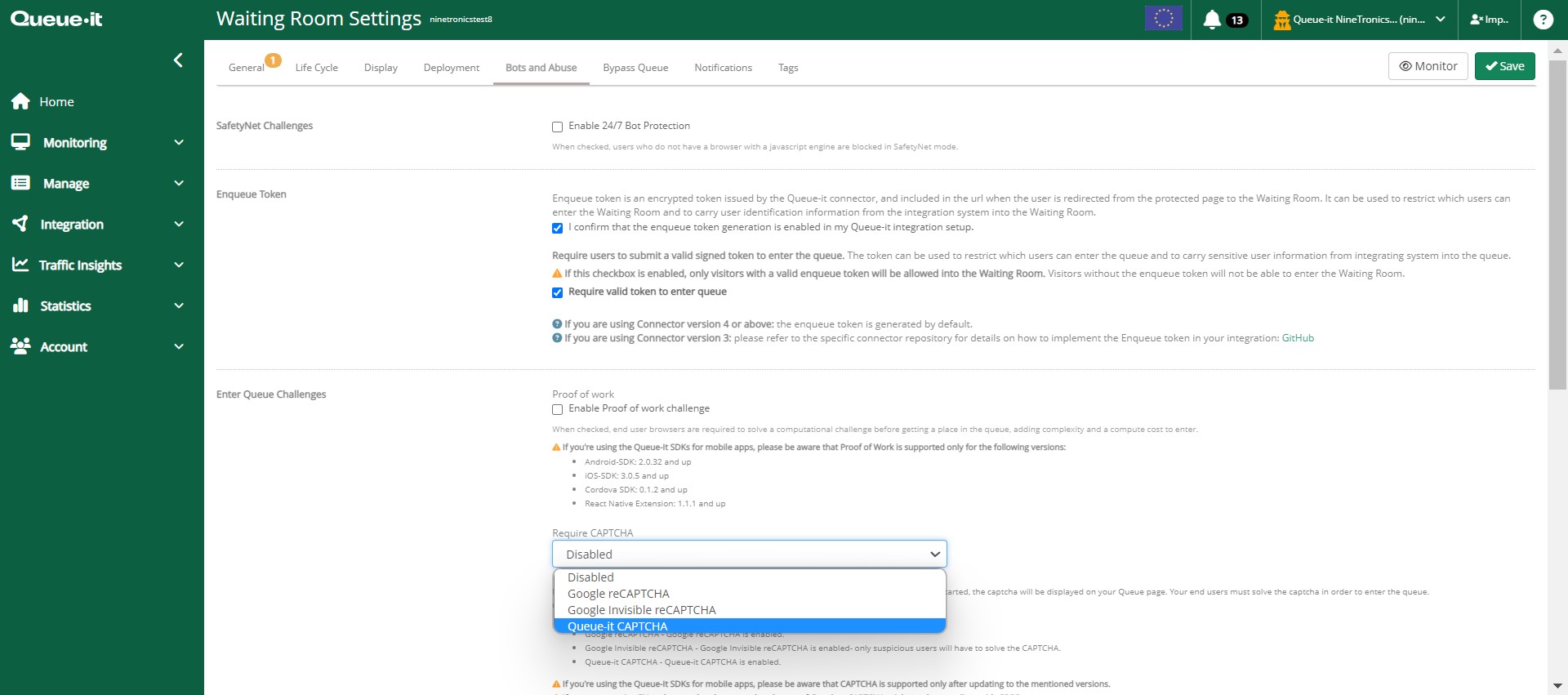Click the impersonate user icon
Screen dimensions: 1568x695
point(1477,20)
